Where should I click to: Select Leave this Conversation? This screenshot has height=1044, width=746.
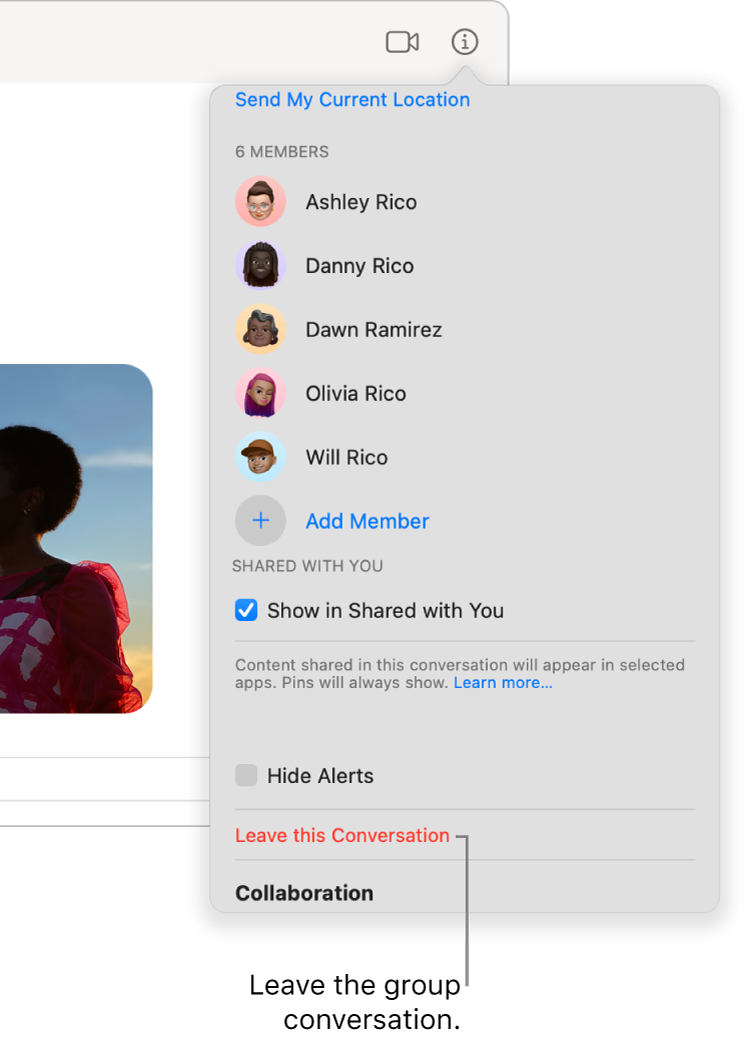click(x=342, y=835)
